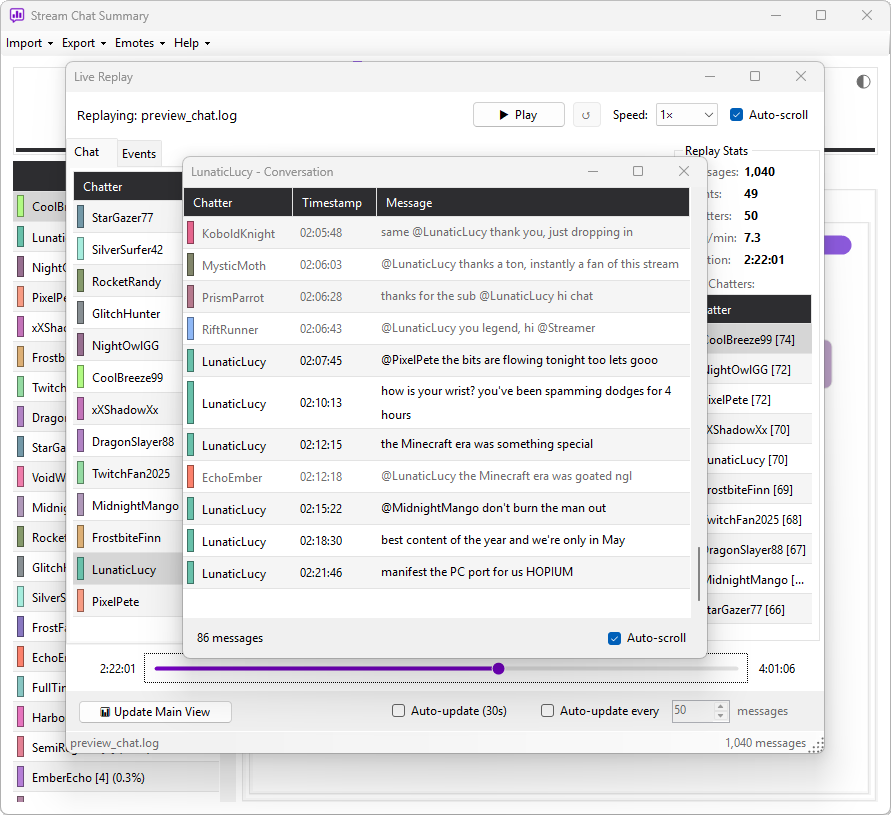Viewport: 891px width, 815px height.
Task: Click the Conversation window scrollbar
Action: pyautogui.click(x=698, y=573)
